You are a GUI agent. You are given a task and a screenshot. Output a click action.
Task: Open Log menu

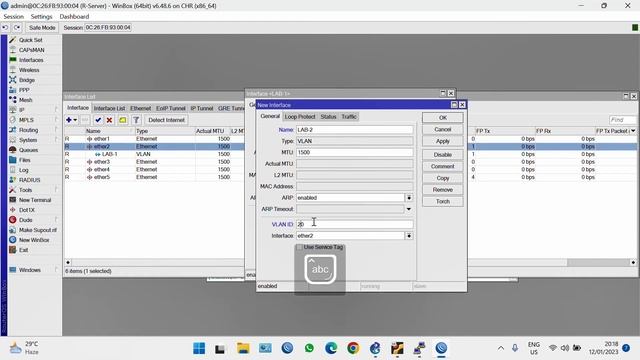pos(24,170)
